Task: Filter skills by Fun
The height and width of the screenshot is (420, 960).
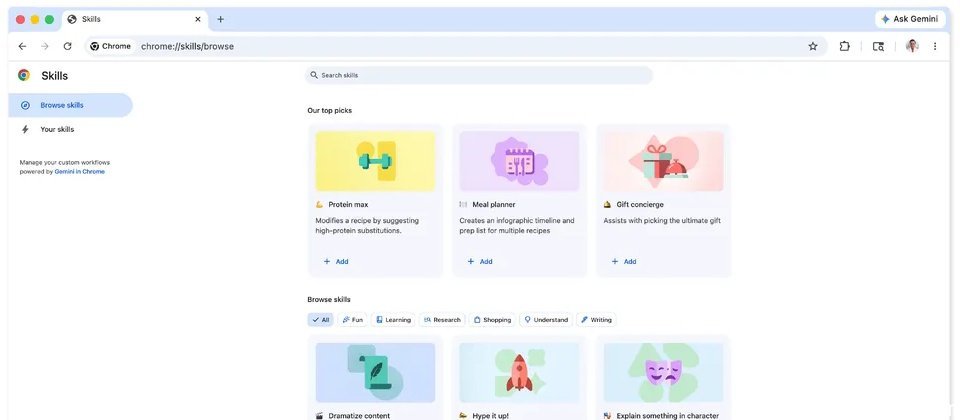Action: coord(352,320)
